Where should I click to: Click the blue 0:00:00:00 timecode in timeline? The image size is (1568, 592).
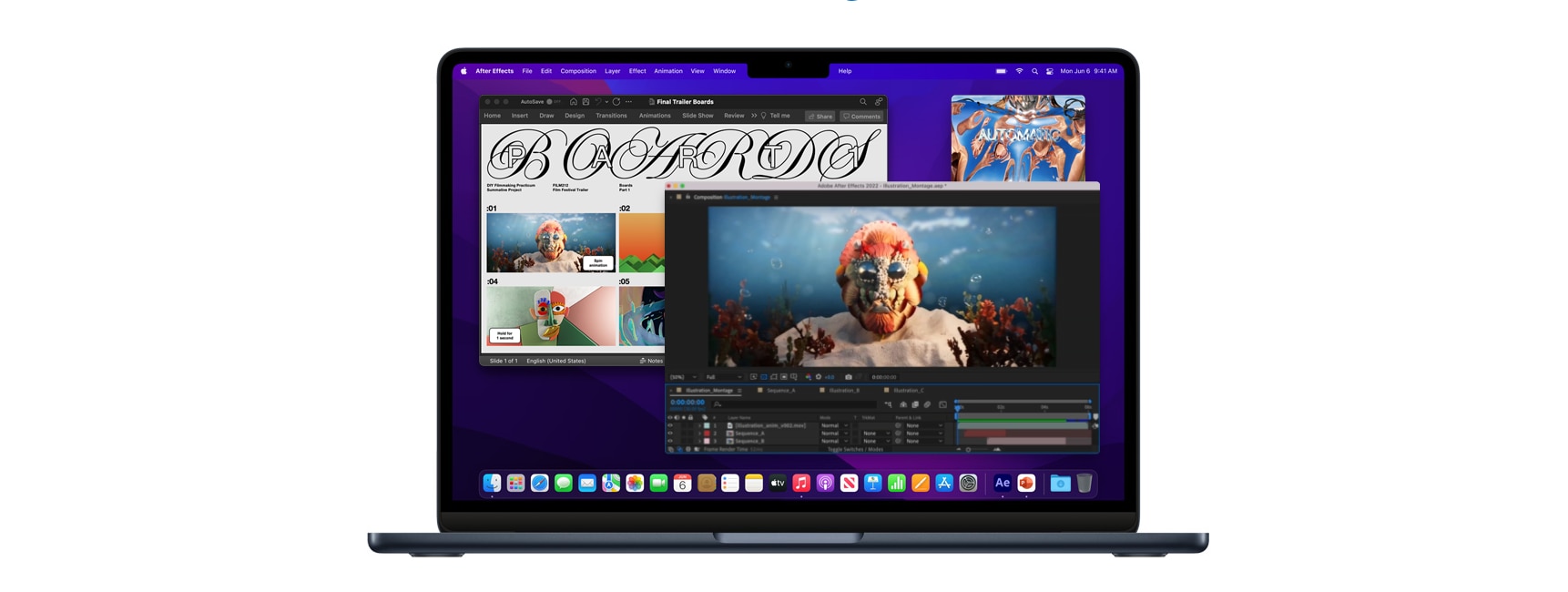tap(687, 402)
